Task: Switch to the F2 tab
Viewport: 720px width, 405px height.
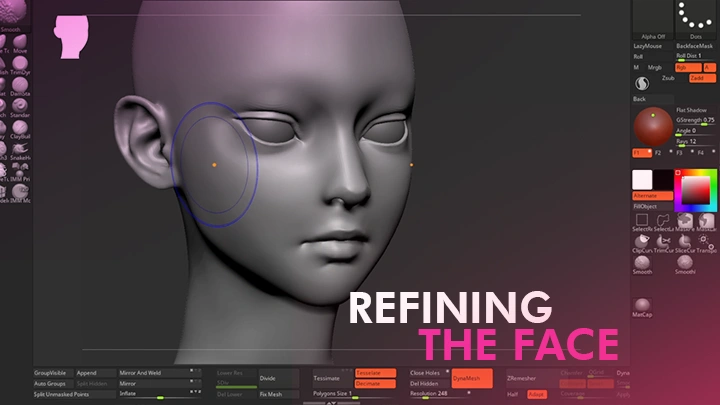Action: [663, 153]
